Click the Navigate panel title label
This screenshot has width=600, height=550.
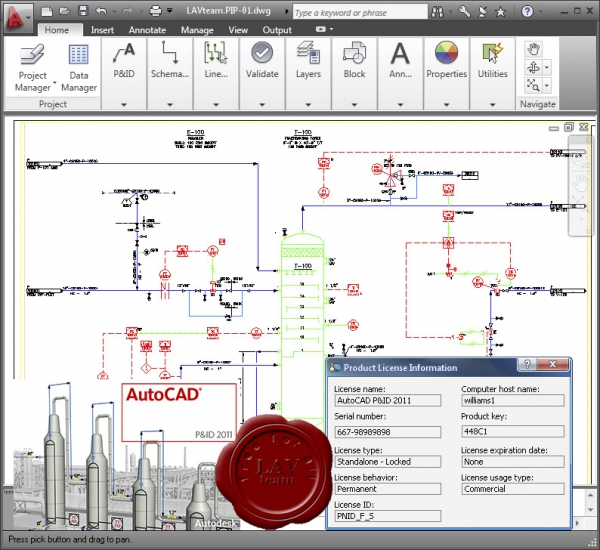tap(537, 104)
